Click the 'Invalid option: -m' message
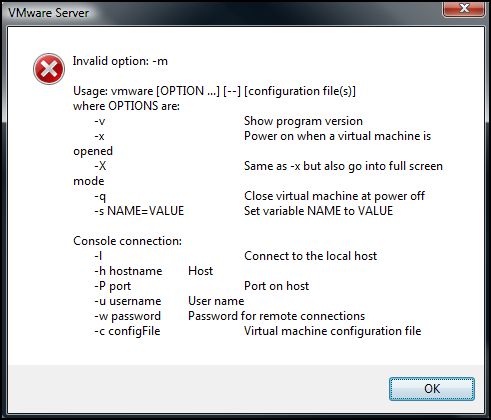 (x=120, y=61)
